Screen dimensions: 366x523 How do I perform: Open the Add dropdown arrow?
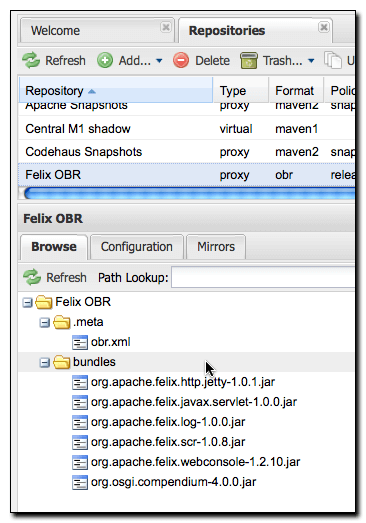[x=159, y=61]
